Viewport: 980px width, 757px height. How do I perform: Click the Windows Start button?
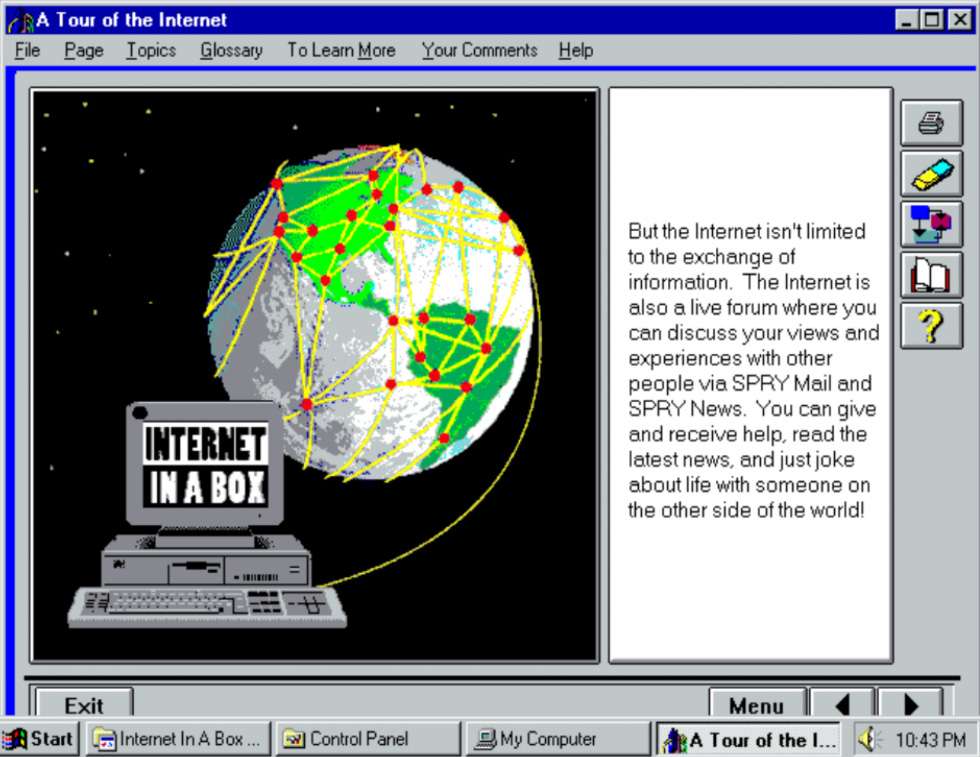click(39, 740)
